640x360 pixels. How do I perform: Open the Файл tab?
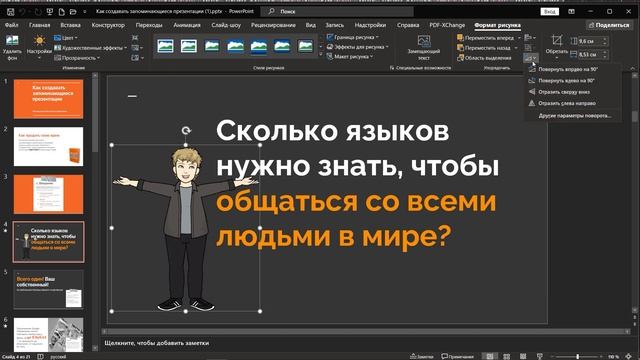click(11, 25)
